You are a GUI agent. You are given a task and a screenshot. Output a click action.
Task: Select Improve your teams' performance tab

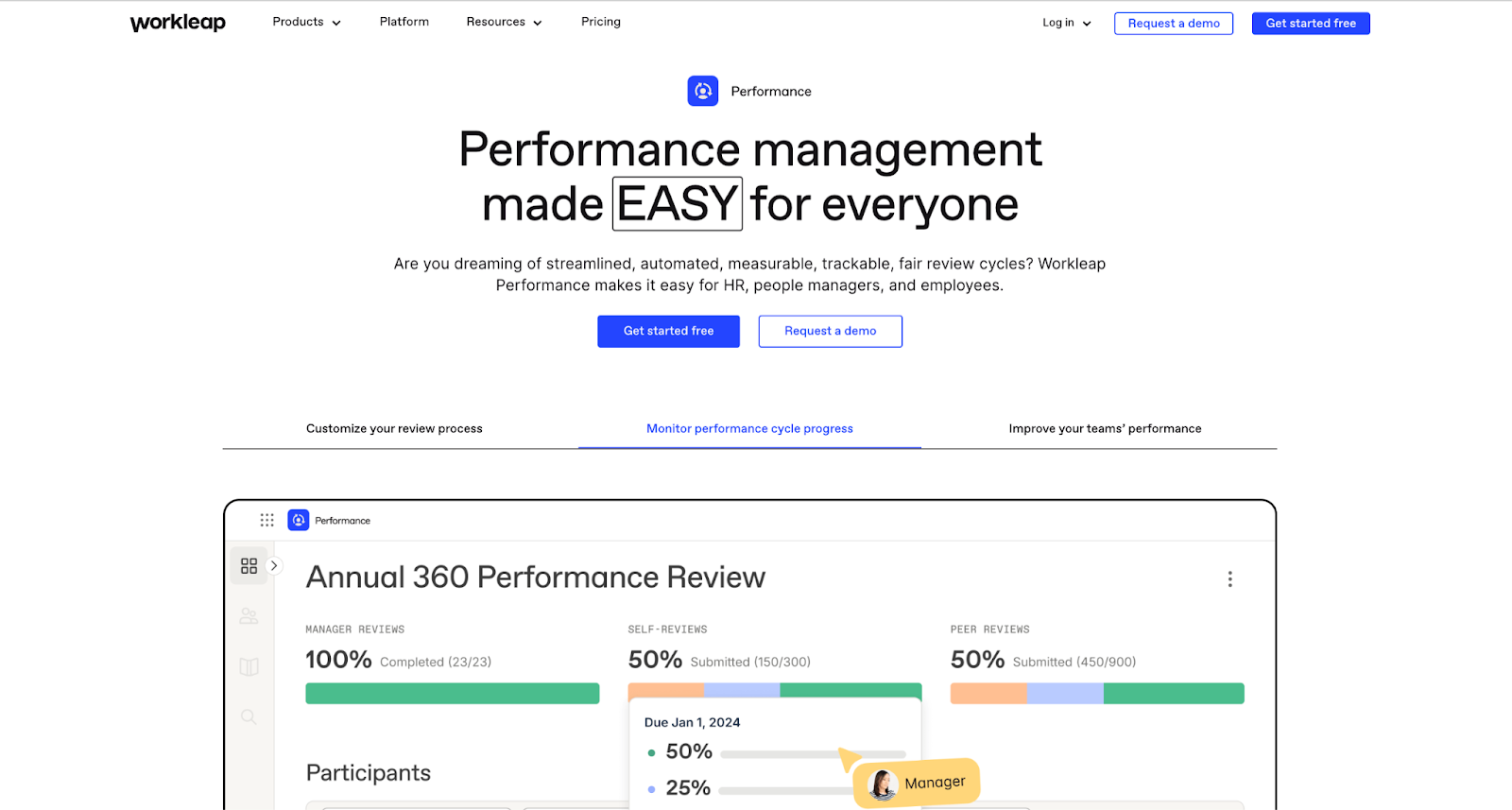click(x=1105, y=428)
